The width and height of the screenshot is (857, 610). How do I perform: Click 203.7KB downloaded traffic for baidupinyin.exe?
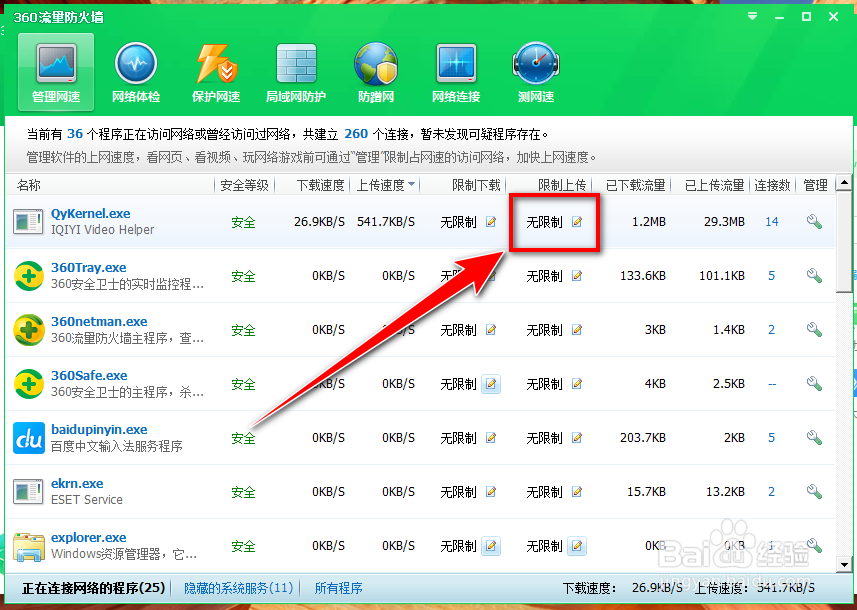[643, 438]
